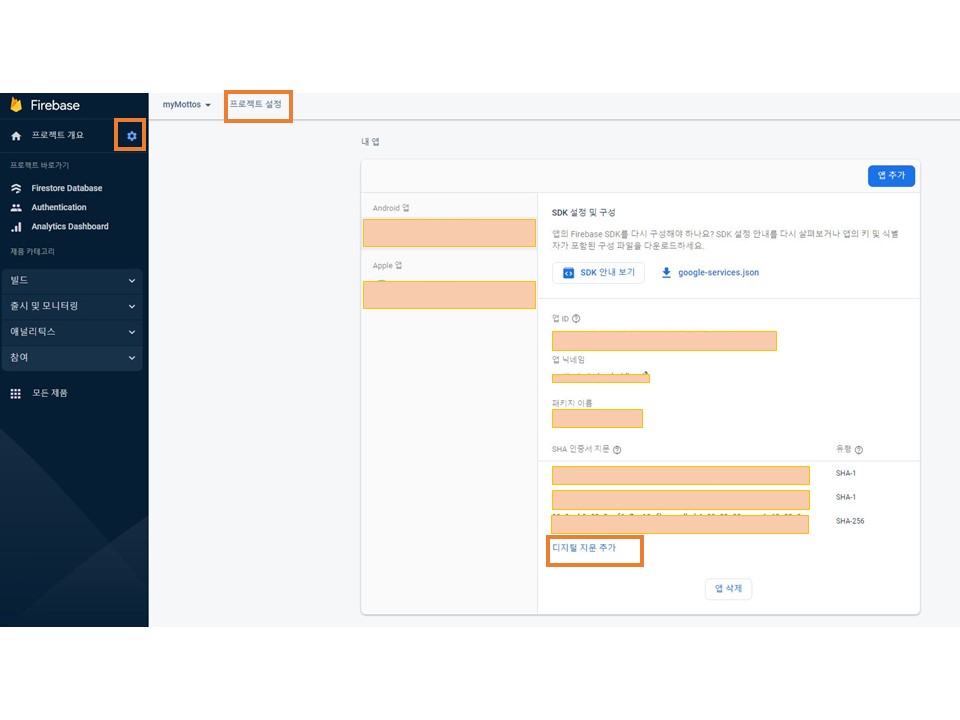Select the 프로젝트 설정 tab title
This screenshot has width=960, height=720.
(256, 104)
